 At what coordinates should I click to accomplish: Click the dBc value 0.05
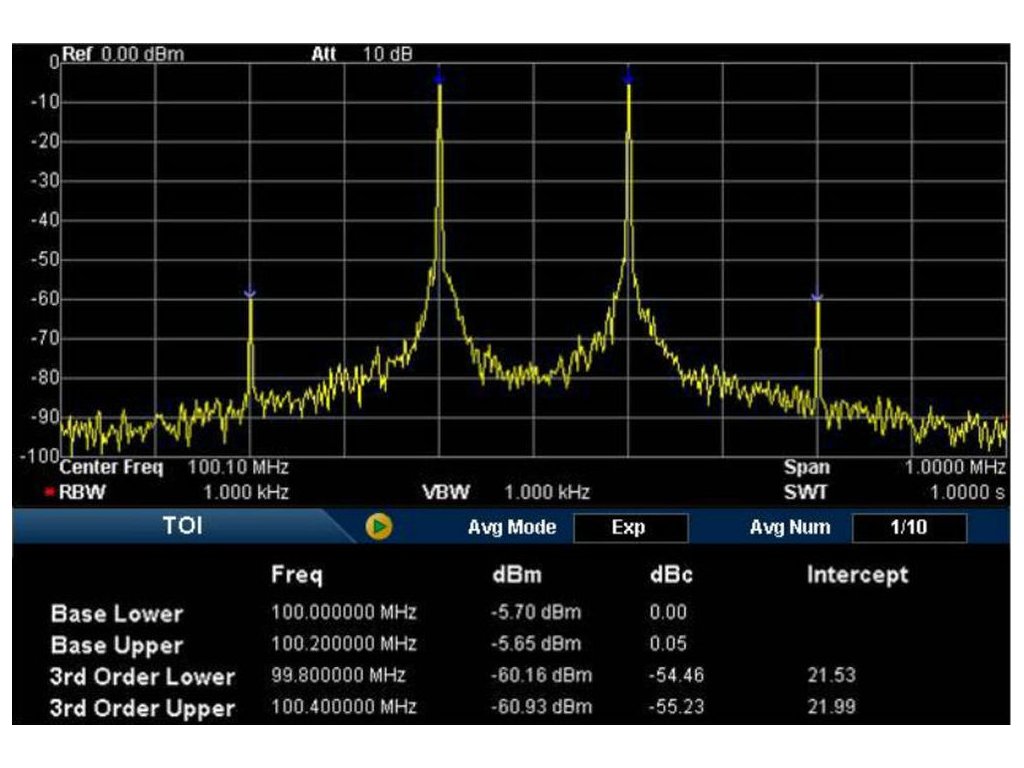point(668,644)
